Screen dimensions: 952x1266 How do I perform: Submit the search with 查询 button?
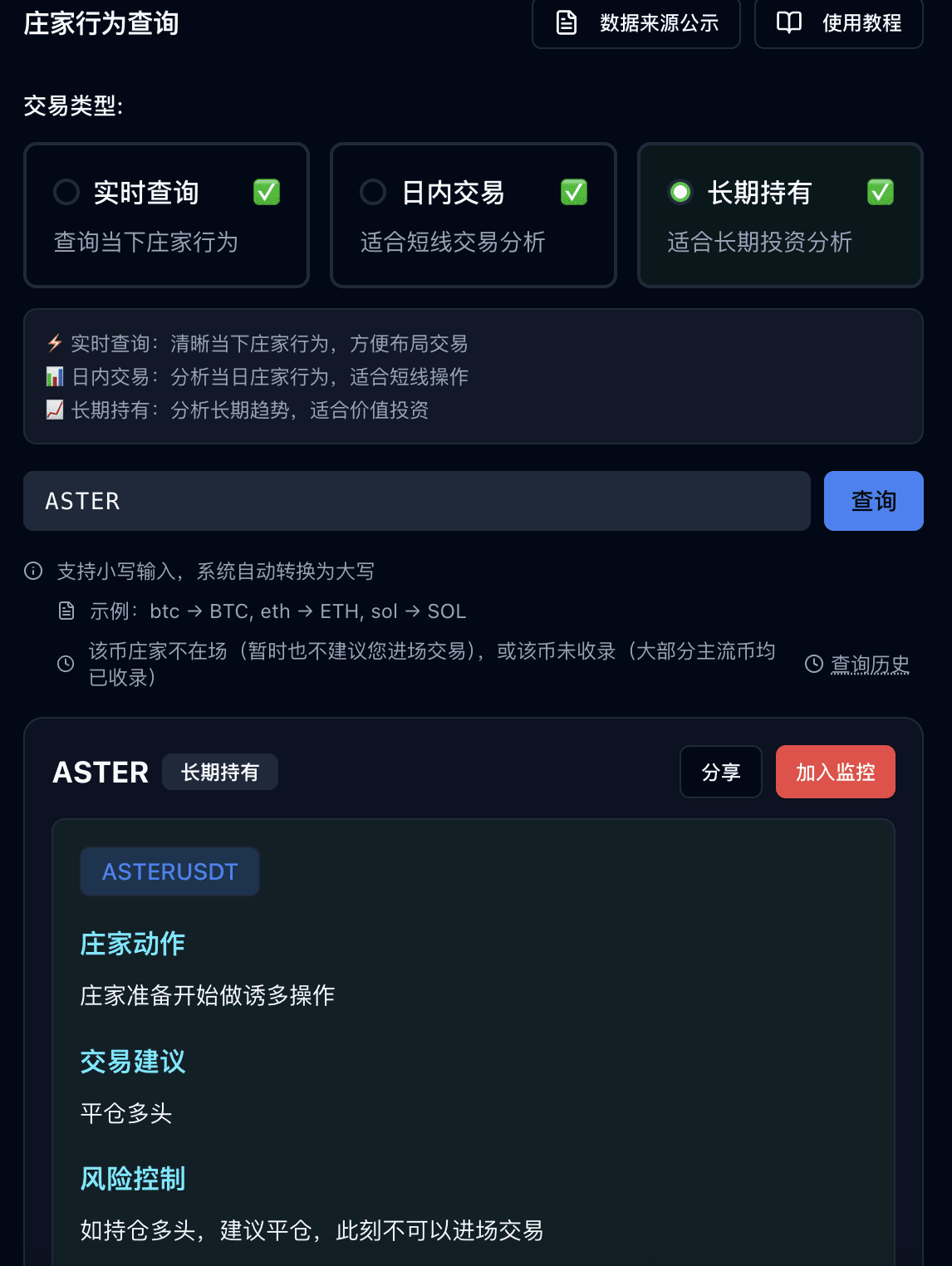874,501
